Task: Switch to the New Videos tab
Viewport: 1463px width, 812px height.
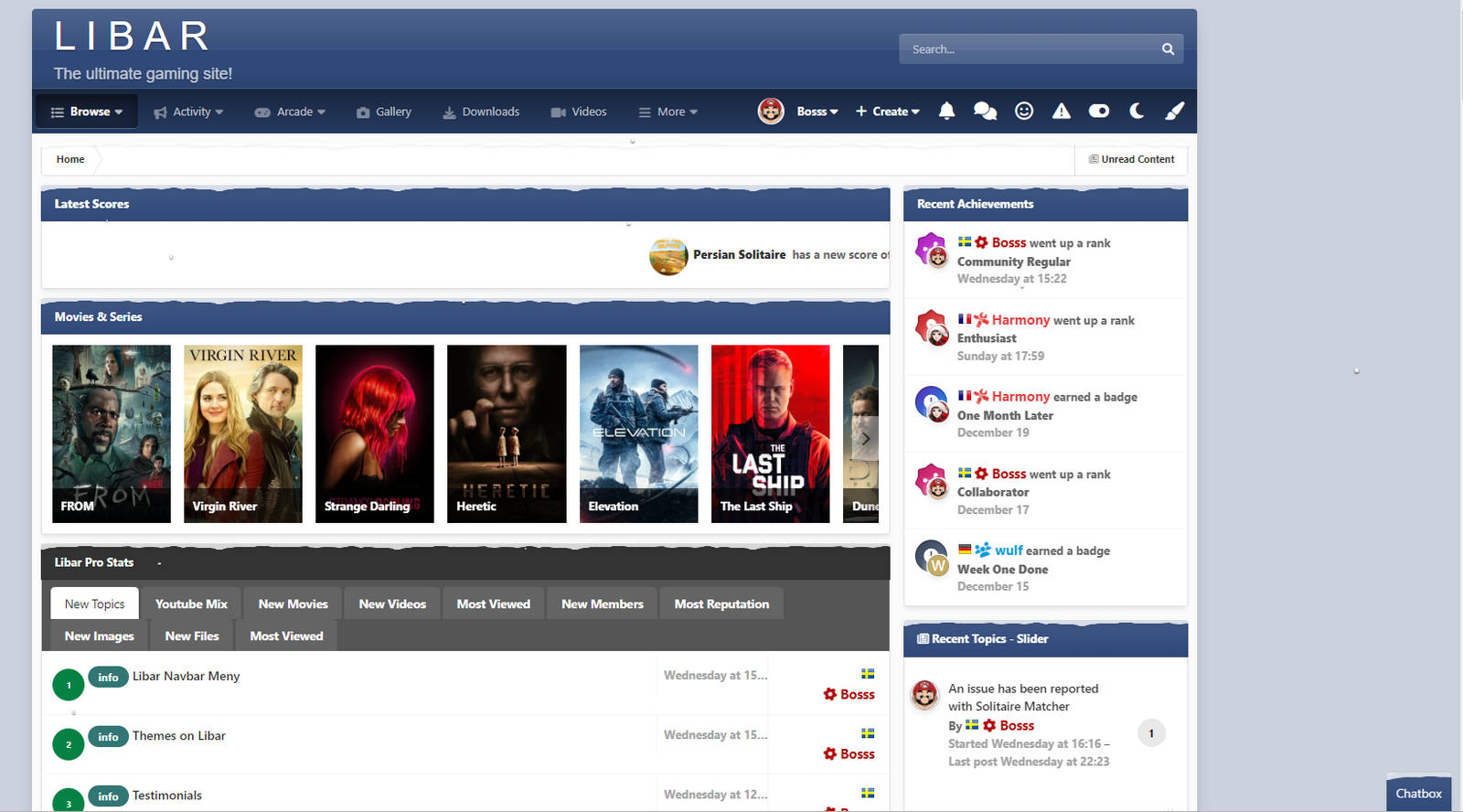Action: (x=392, y=604)
